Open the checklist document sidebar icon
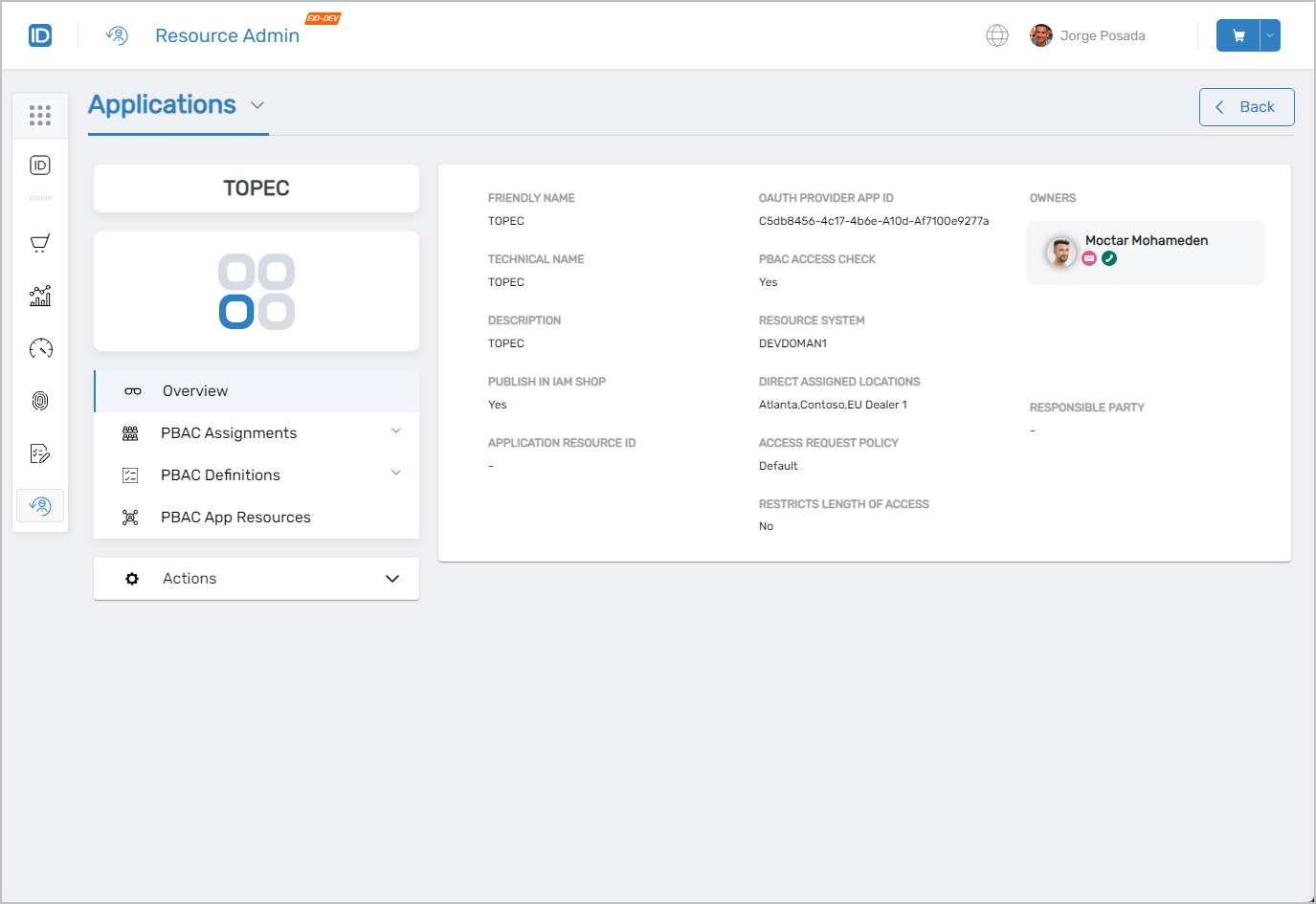1316x904 pixels. point(40,452)
